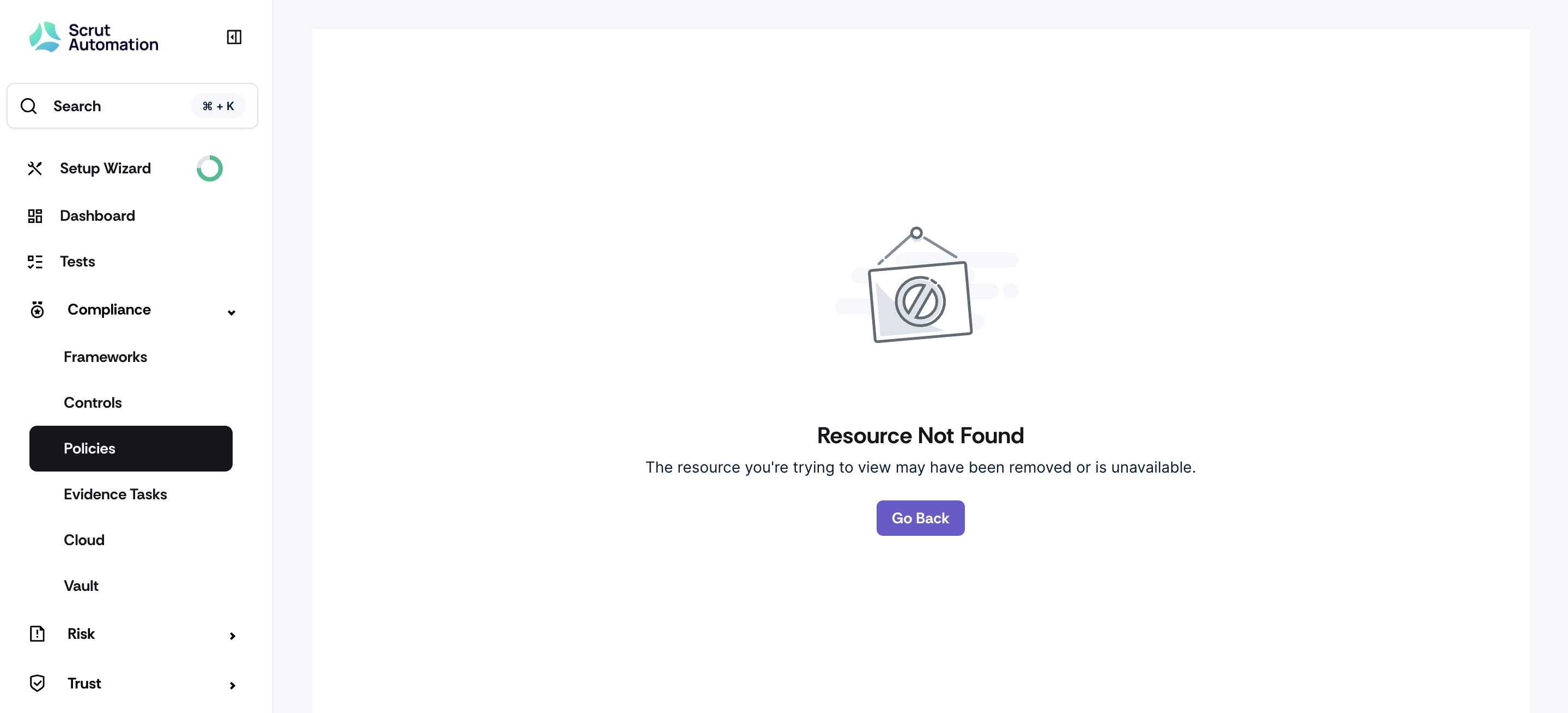The height and width of the screenshot is (713, 1568).
Task: Select the highlighted Policies item
Action: (x=131, y=448)
